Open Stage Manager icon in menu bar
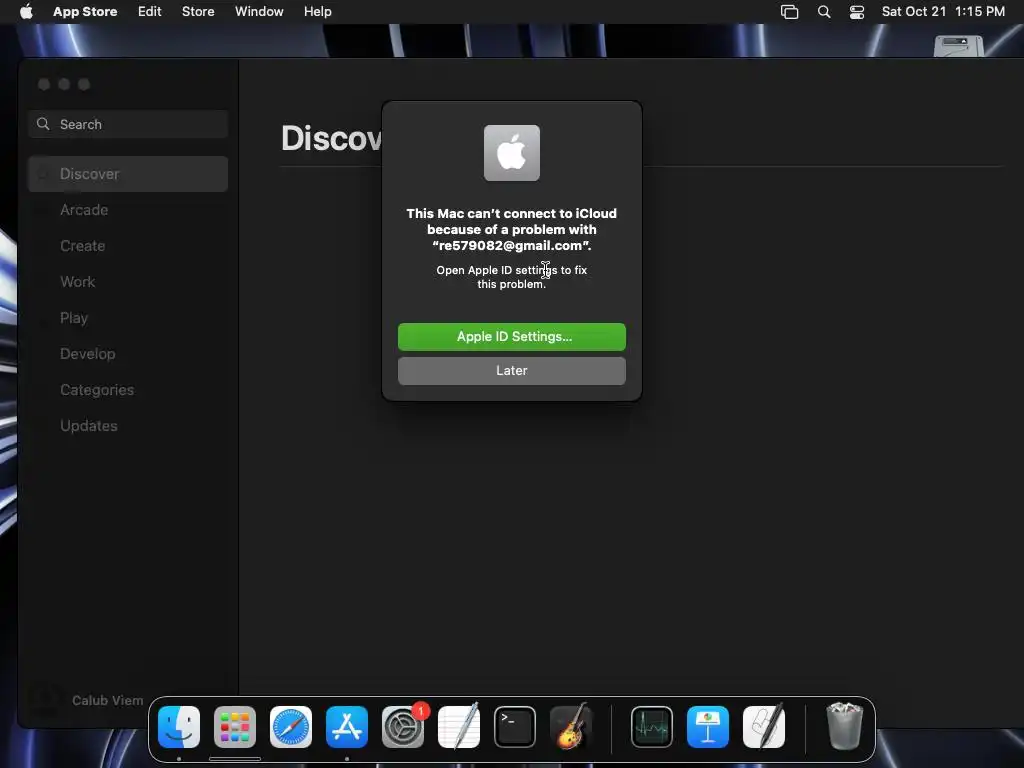Screen dimensions: 1024x768 coord(790,12)
